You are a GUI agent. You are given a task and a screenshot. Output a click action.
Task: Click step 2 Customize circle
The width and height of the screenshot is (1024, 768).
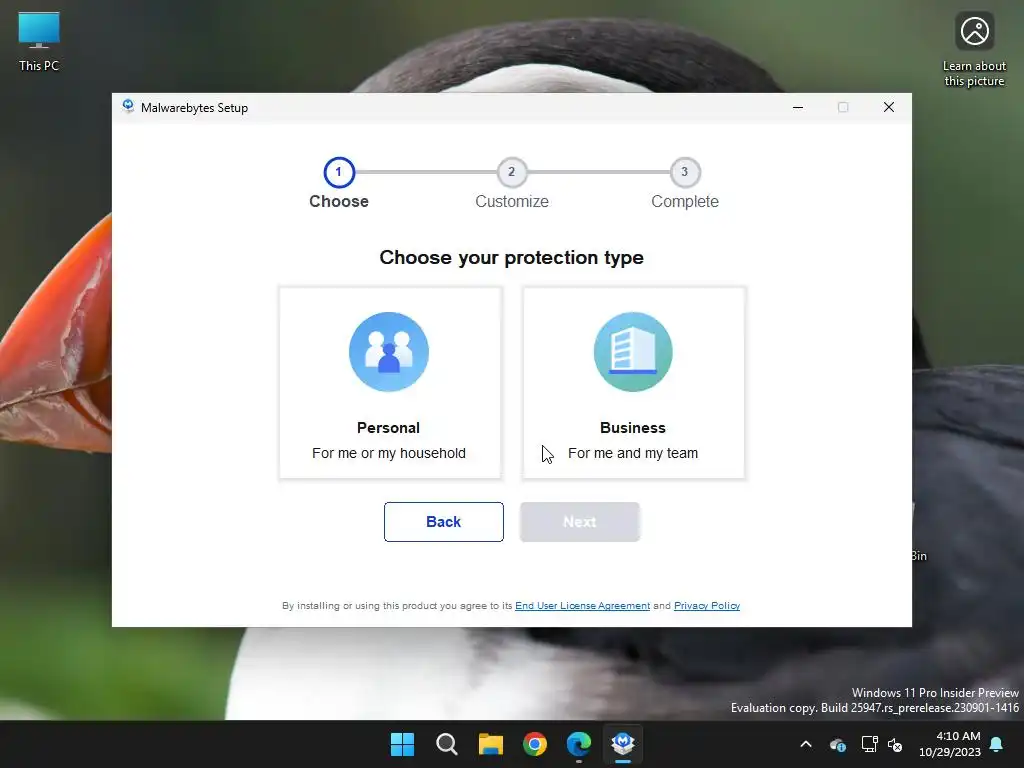[x=512, y=172]
